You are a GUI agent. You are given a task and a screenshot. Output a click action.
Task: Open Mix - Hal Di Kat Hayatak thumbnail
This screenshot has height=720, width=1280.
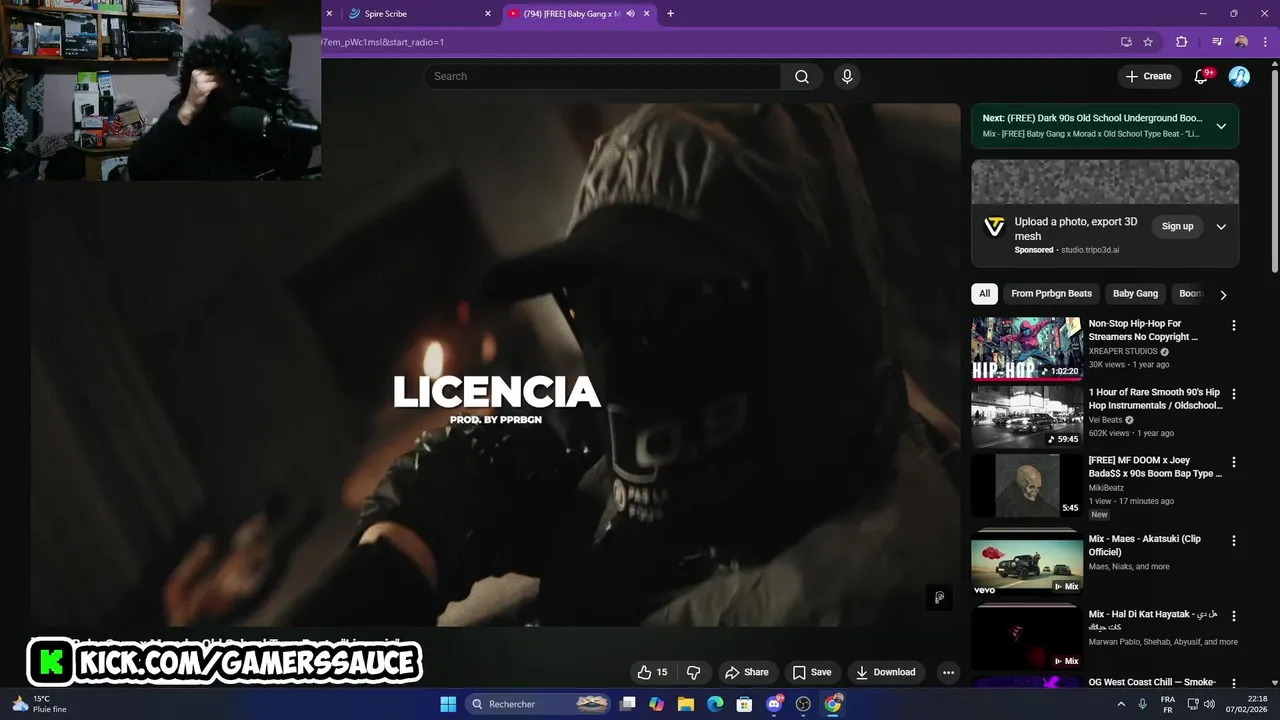pyautogui.click(x=1026, y=640)
